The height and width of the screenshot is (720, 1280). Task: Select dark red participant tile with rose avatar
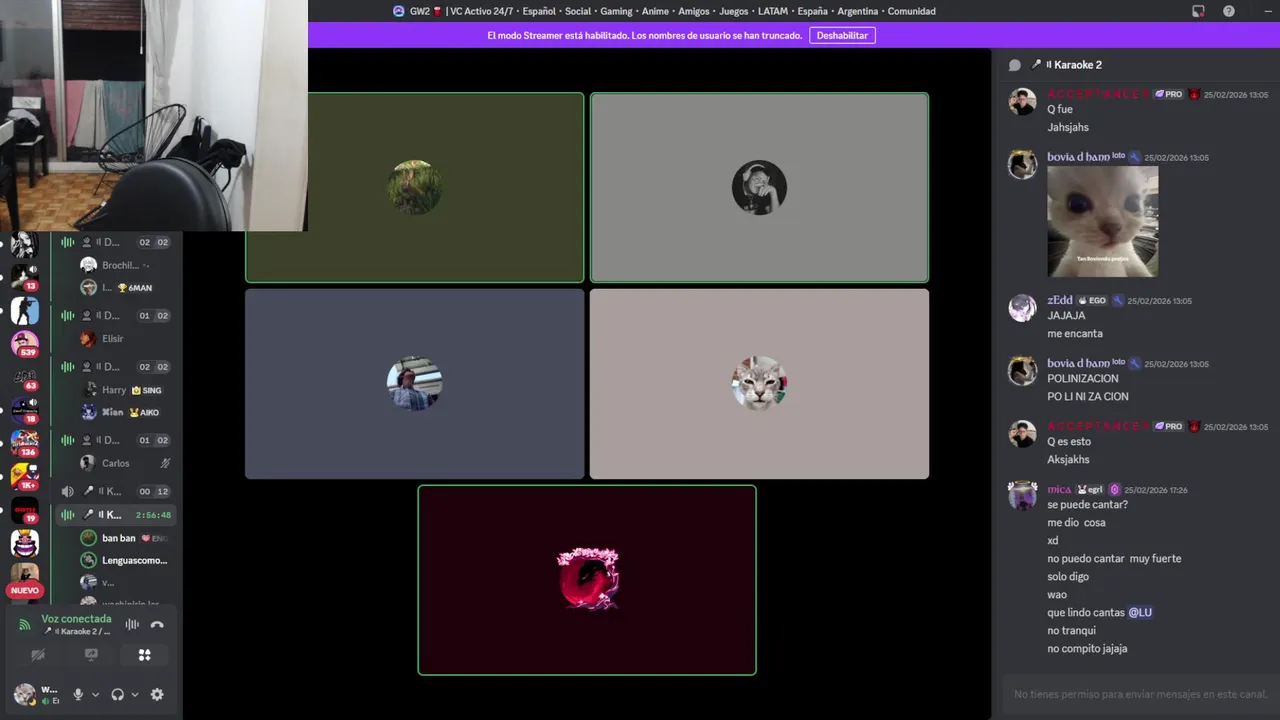coord(587,580)
